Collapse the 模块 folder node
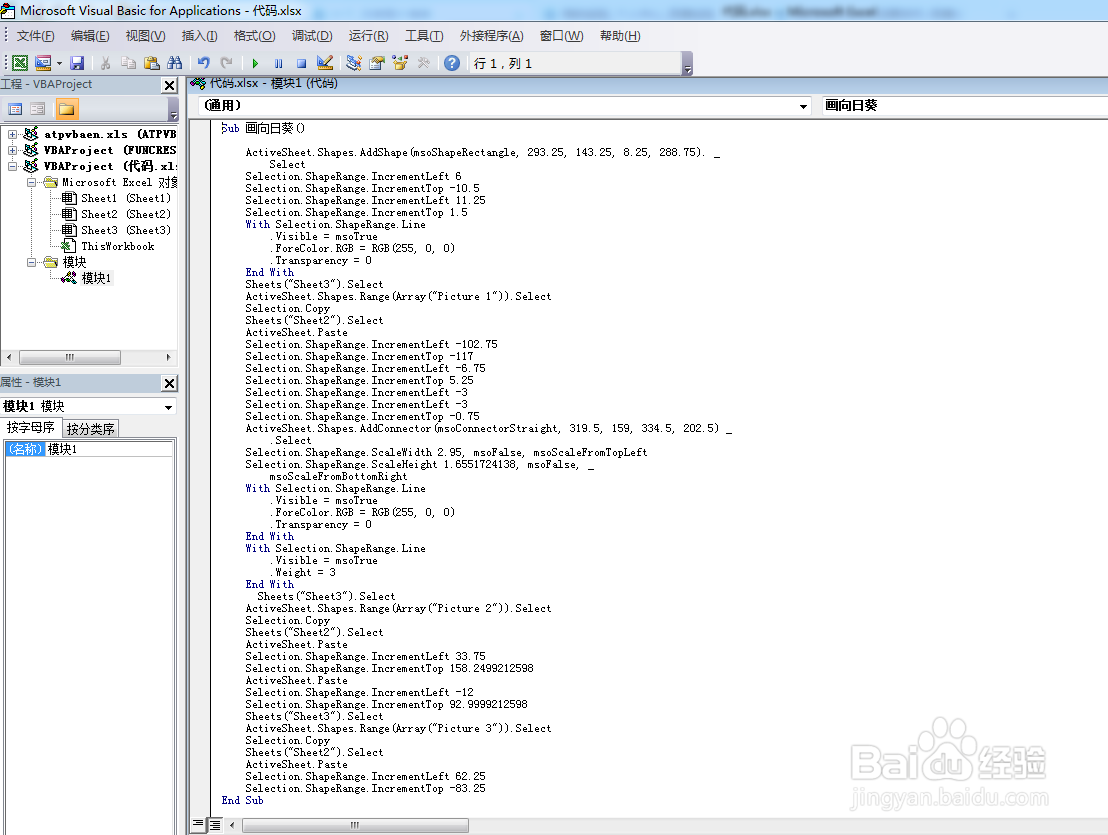The width and height of the screenshot is (1108, 835). tap(31, 262)
